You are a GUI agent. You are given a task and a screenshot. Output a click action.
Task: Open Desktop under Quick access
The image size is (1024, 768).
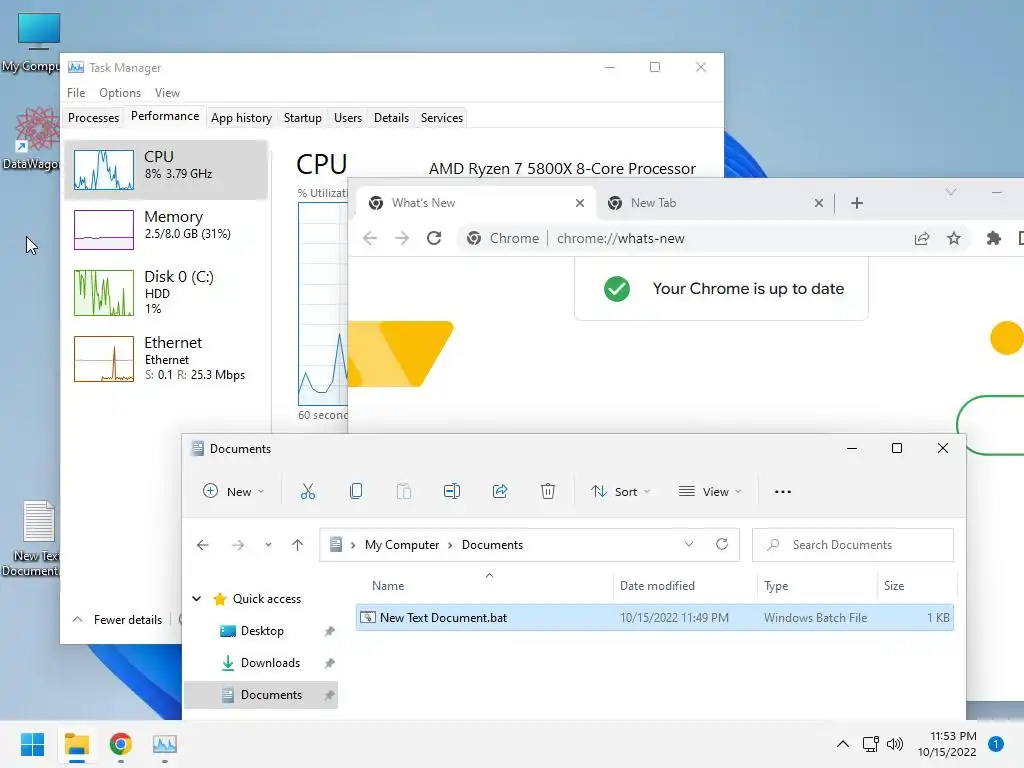click(x=261, y=631)
